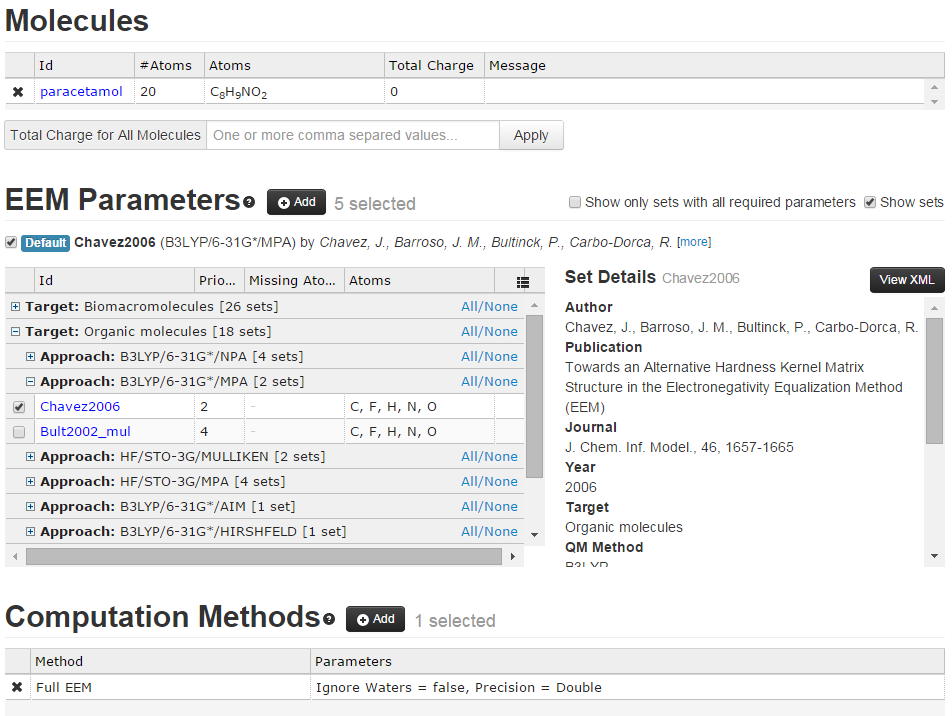Screen dimensions: 952x716
Task: Open the grid column options menu icon
Action: [522, 282]
